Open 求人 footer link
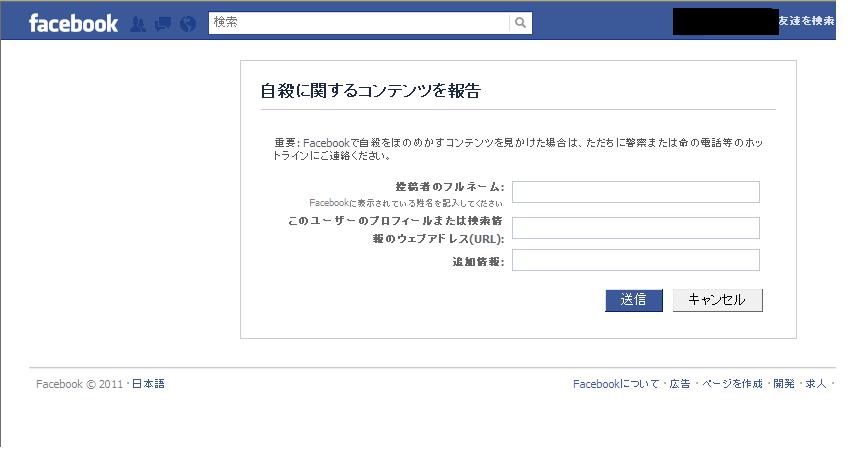The width and height of the screenshot is (860, 453). (816, 384)
